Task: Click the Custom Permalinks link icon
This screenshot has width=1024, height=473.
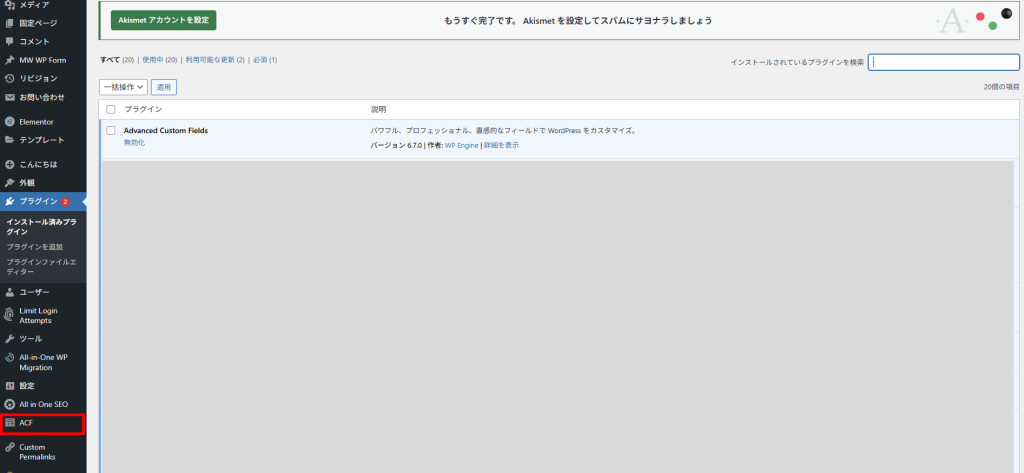Action: [10, 447]
